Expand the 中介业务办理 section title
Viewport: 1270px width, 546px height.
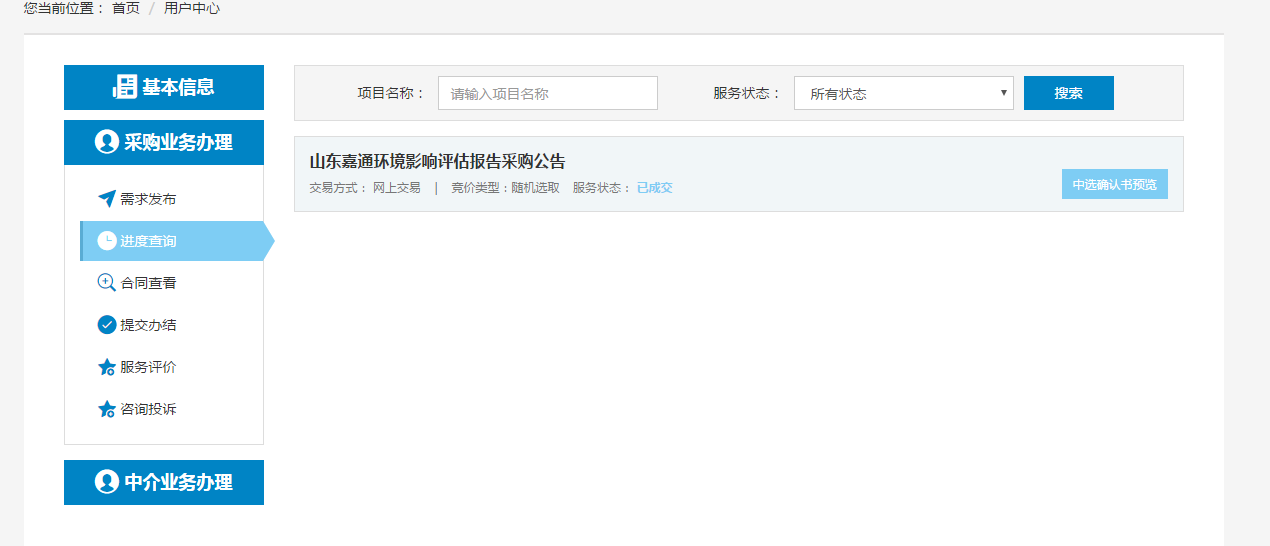click(x=177, y=482)
